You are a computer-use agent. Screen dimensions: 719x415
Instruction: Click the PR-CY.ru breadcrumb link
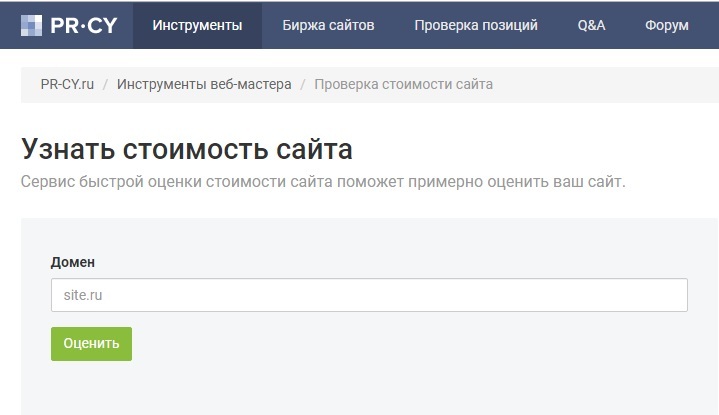[67, 84]
